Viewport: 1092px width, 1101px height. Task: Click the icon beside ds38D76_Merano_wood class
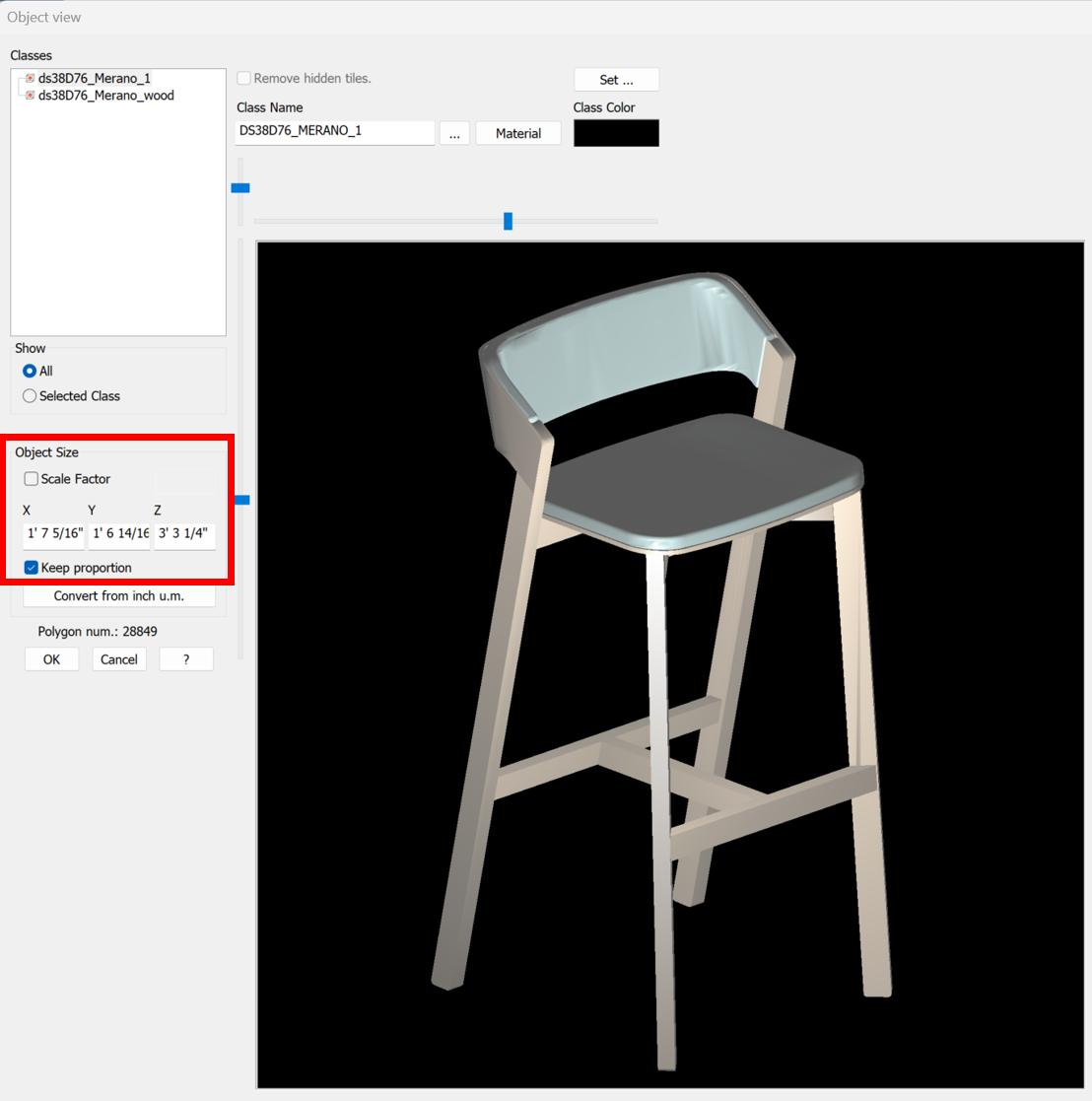(x=30, y=96)
